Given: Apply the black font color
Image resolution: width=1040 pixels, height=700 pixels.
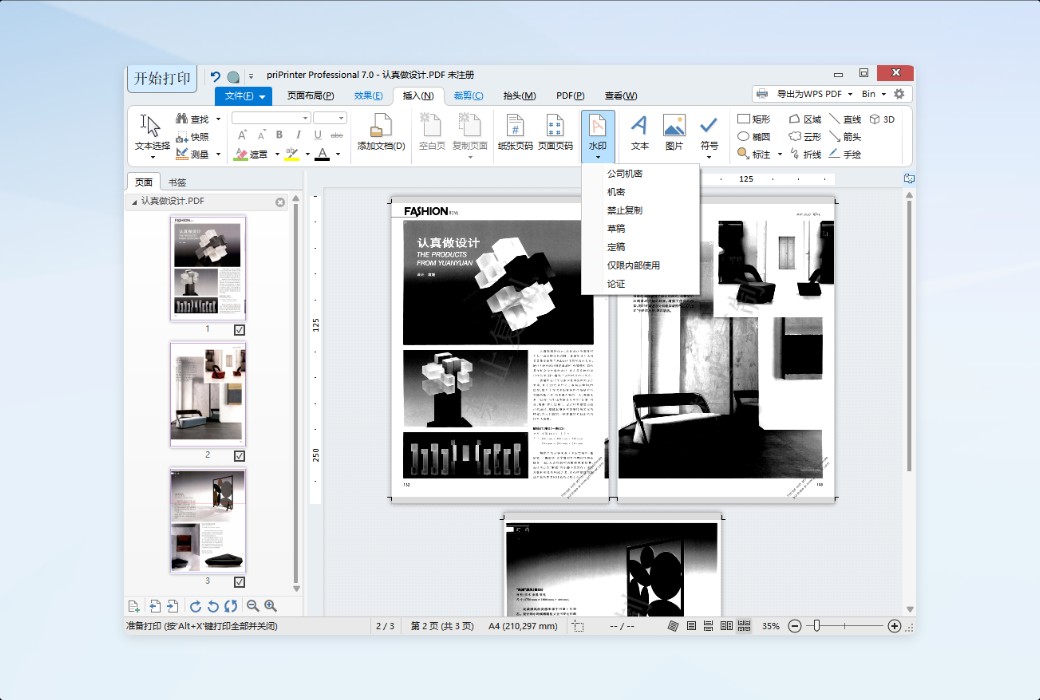Looking at the screenshot, I should (x=322, y=154).
